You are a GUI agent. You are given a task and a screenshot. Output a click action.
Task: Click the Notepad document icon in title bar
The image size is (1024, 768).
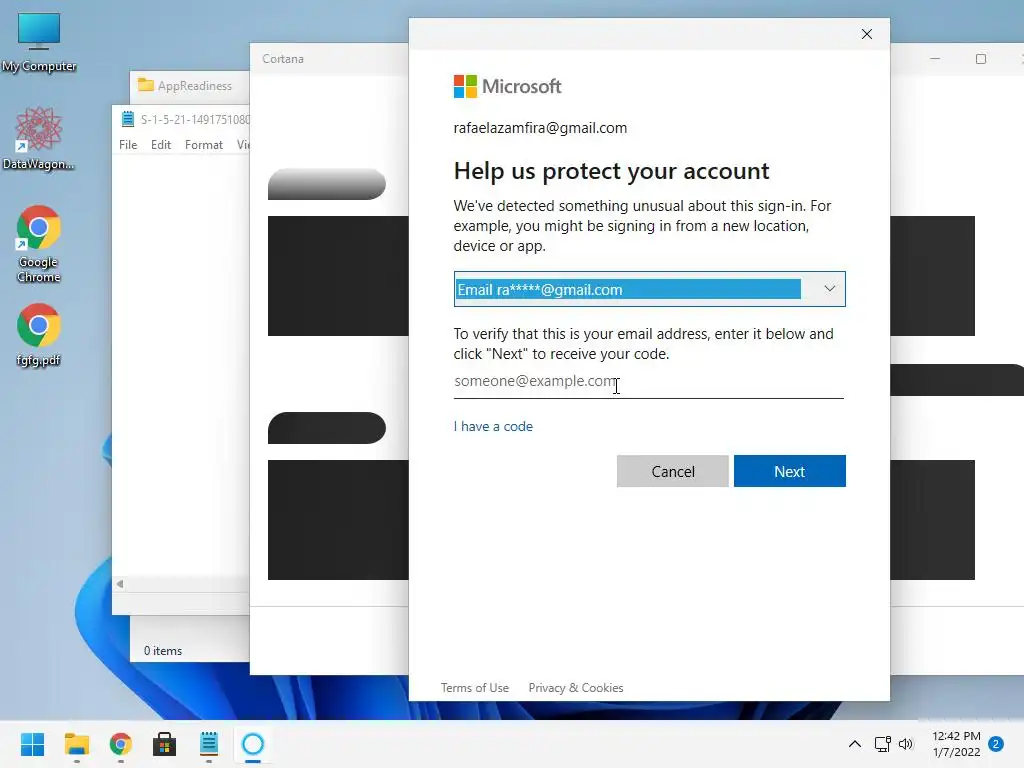pyautogui.click(x=127, y=120)
